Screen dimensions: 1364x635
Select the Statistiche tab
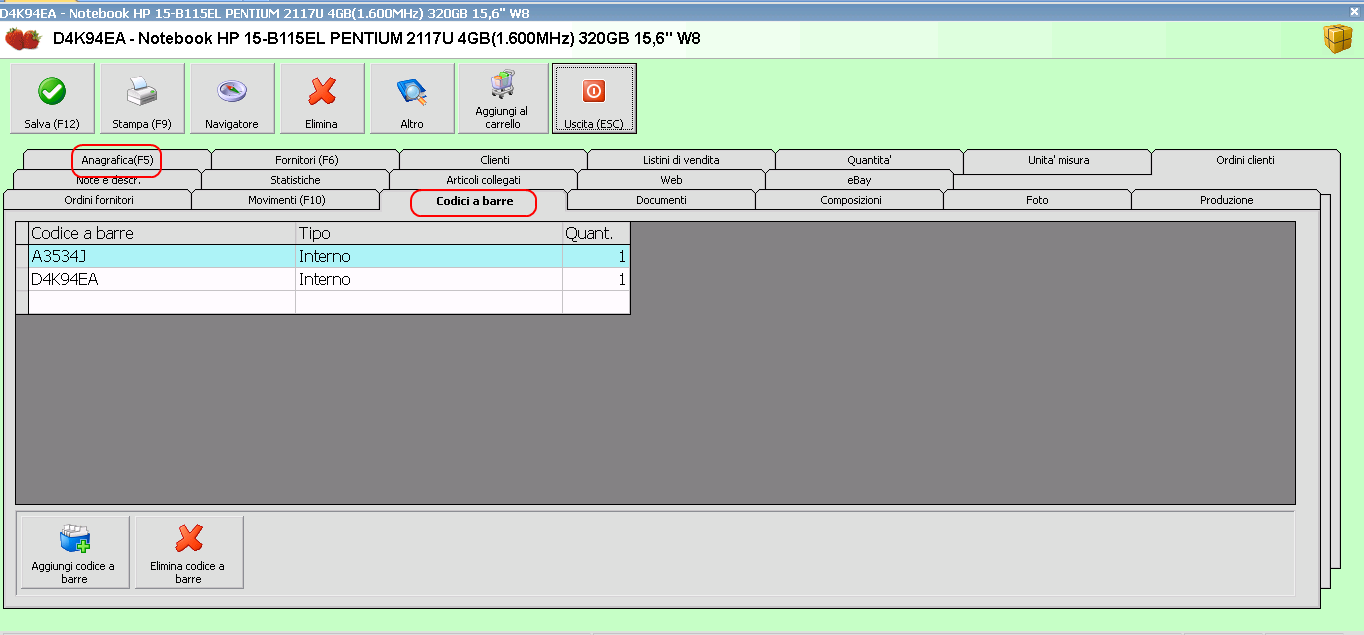[295, 180]
